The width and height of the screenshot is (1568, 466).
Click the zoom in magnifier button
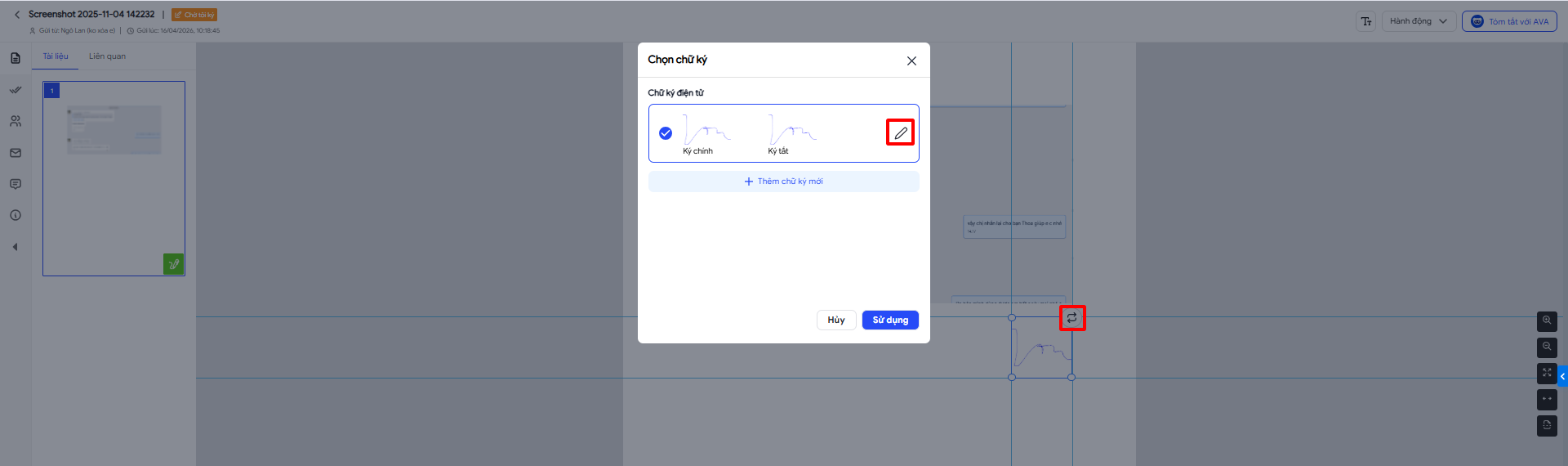1547,320
